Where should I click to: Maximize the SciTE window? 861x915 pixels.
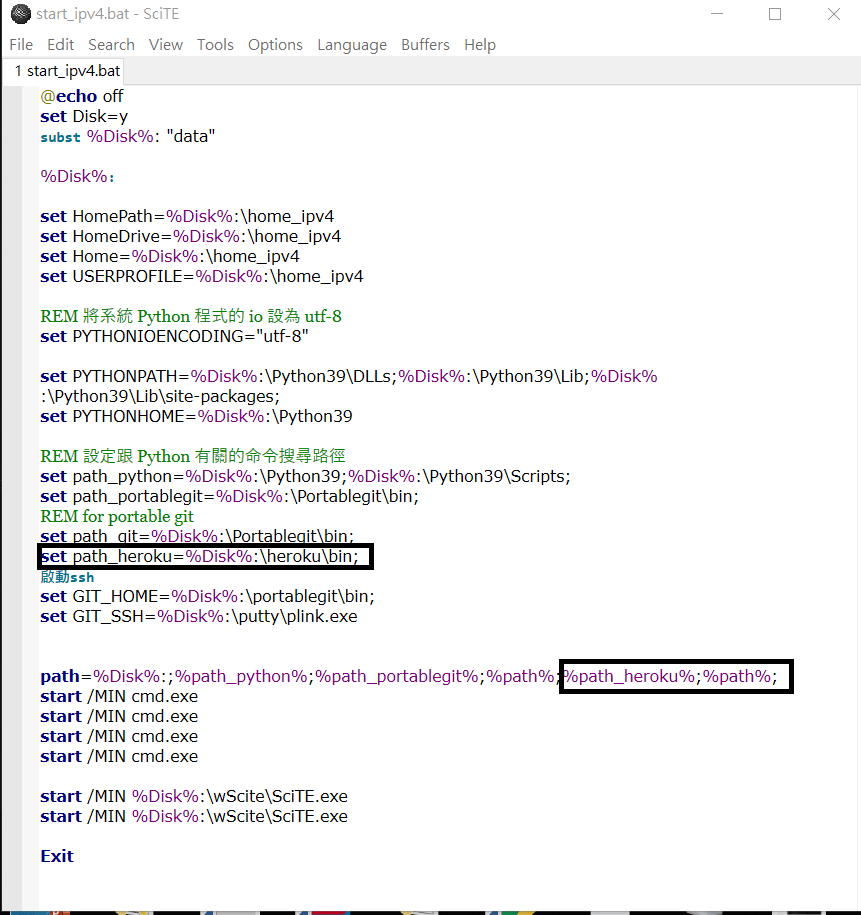(775, 14)
